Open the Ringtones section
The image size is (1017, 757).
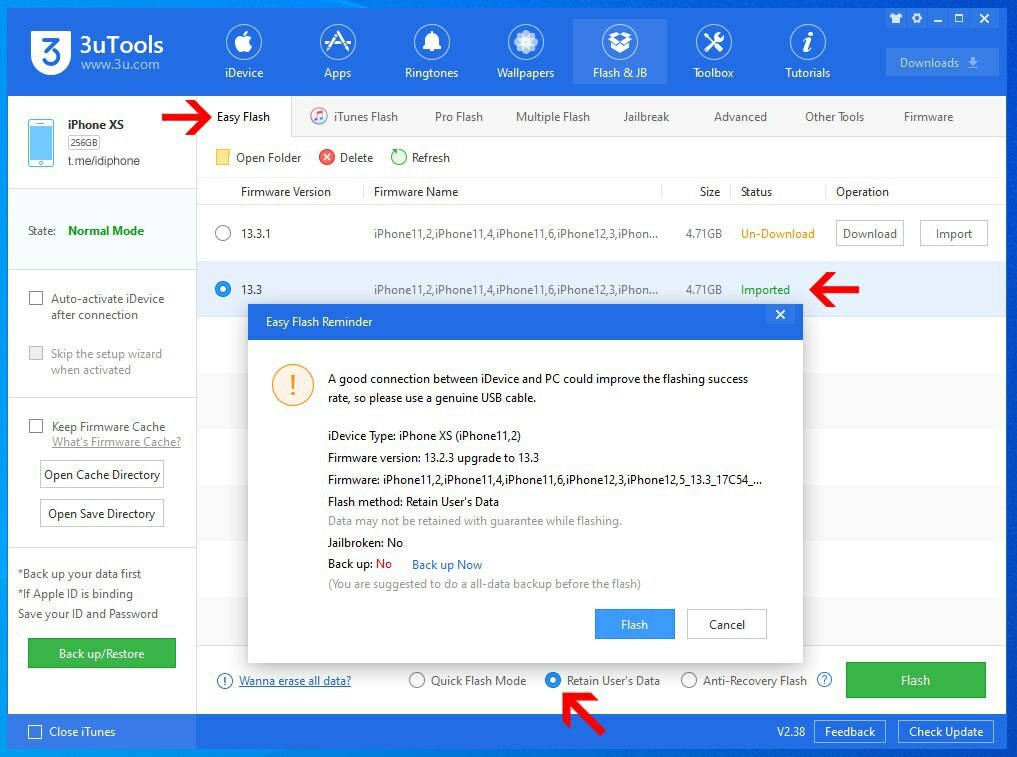pyautogui.click(x=431, y=53)
